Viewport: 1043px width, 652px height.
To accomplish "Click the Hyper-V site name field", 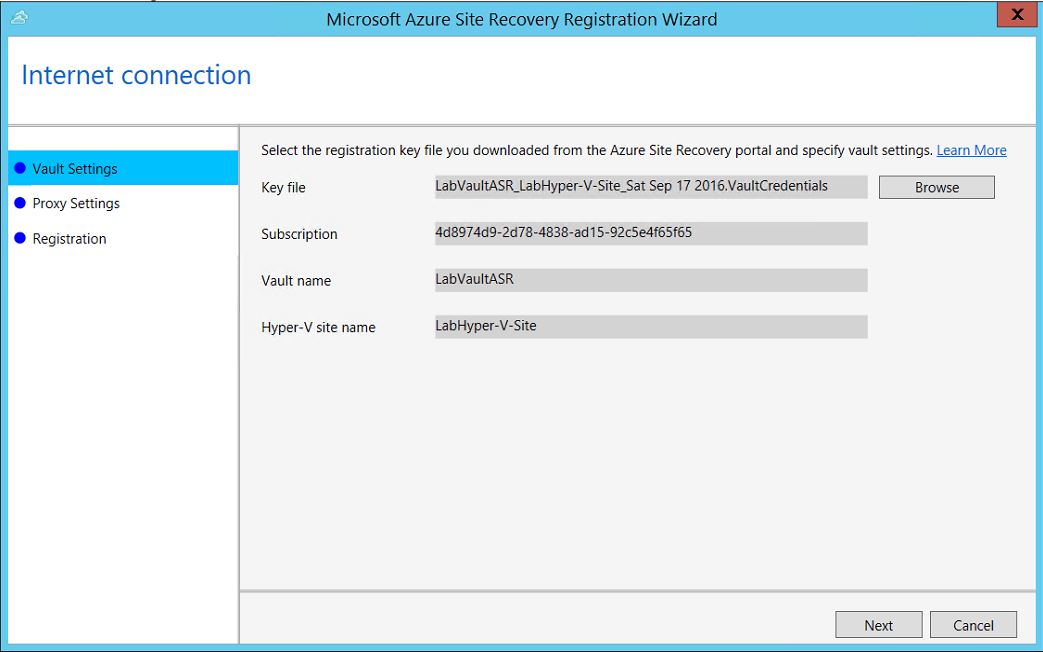I will (x=650, y=326).
